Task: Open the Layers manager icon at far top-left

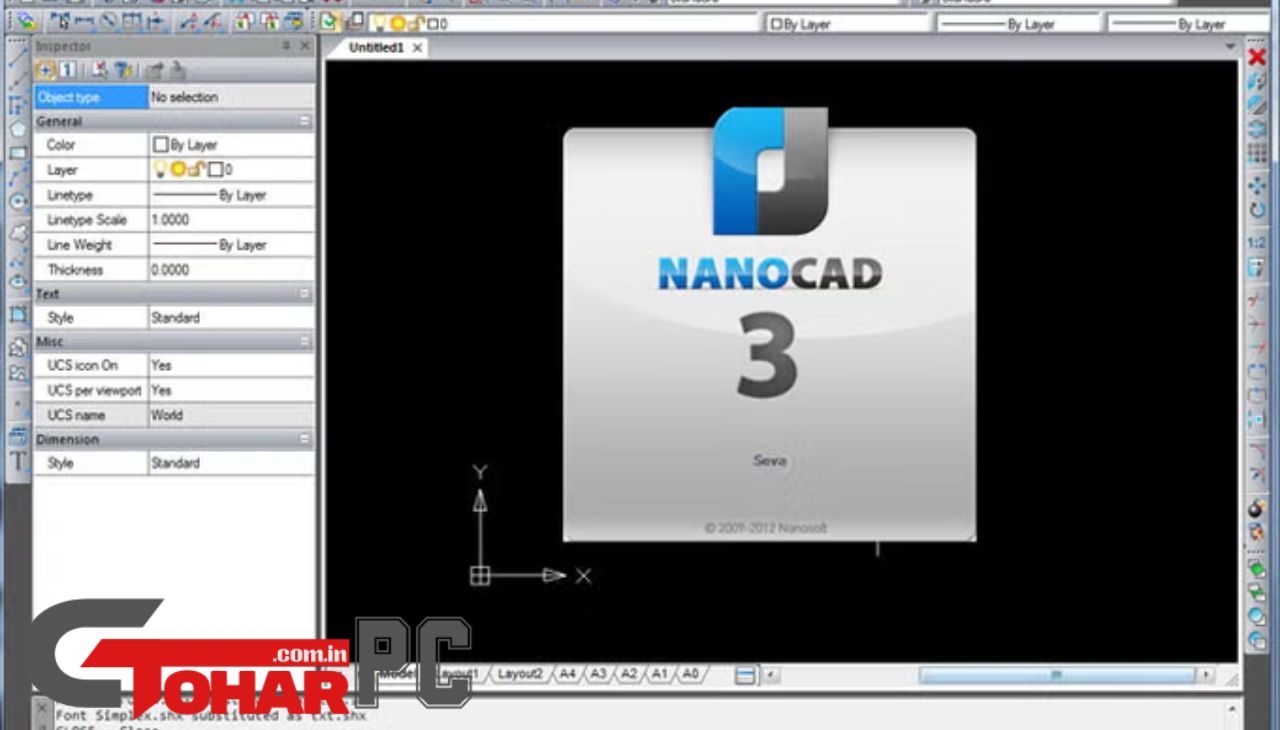Action: pyautogui.click(x=27, y=21)
